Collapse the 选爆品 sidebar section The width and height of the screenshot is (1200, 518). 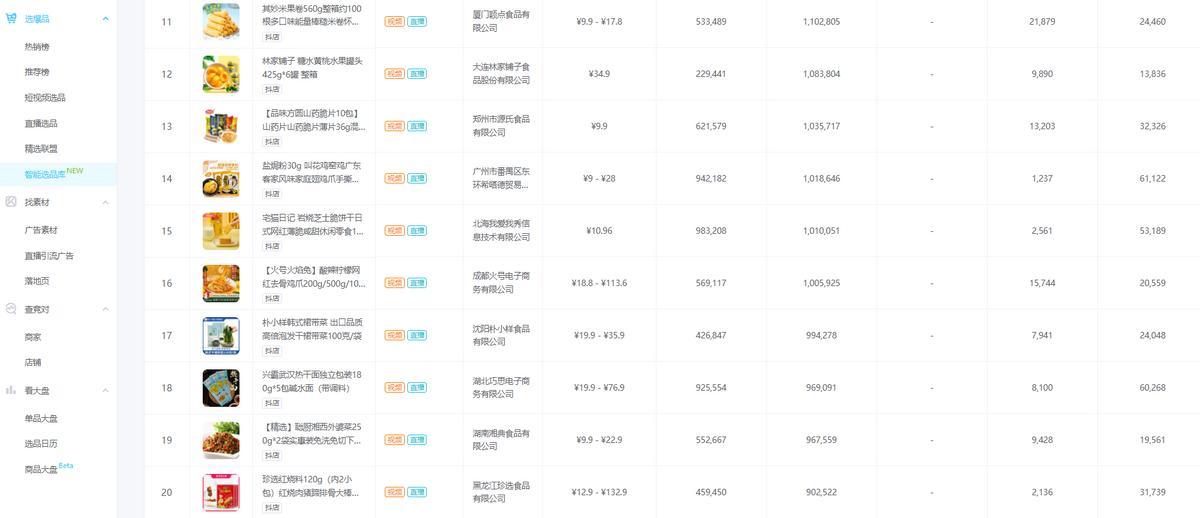pos(104,19)
